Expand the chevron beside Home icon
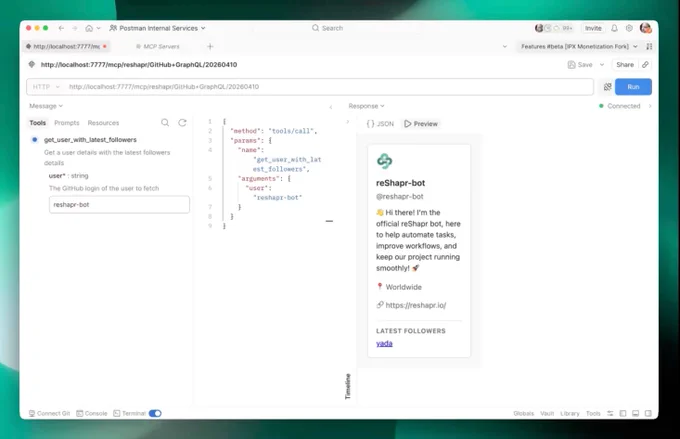The image size is (680, 439). click(x=98, y=28)
